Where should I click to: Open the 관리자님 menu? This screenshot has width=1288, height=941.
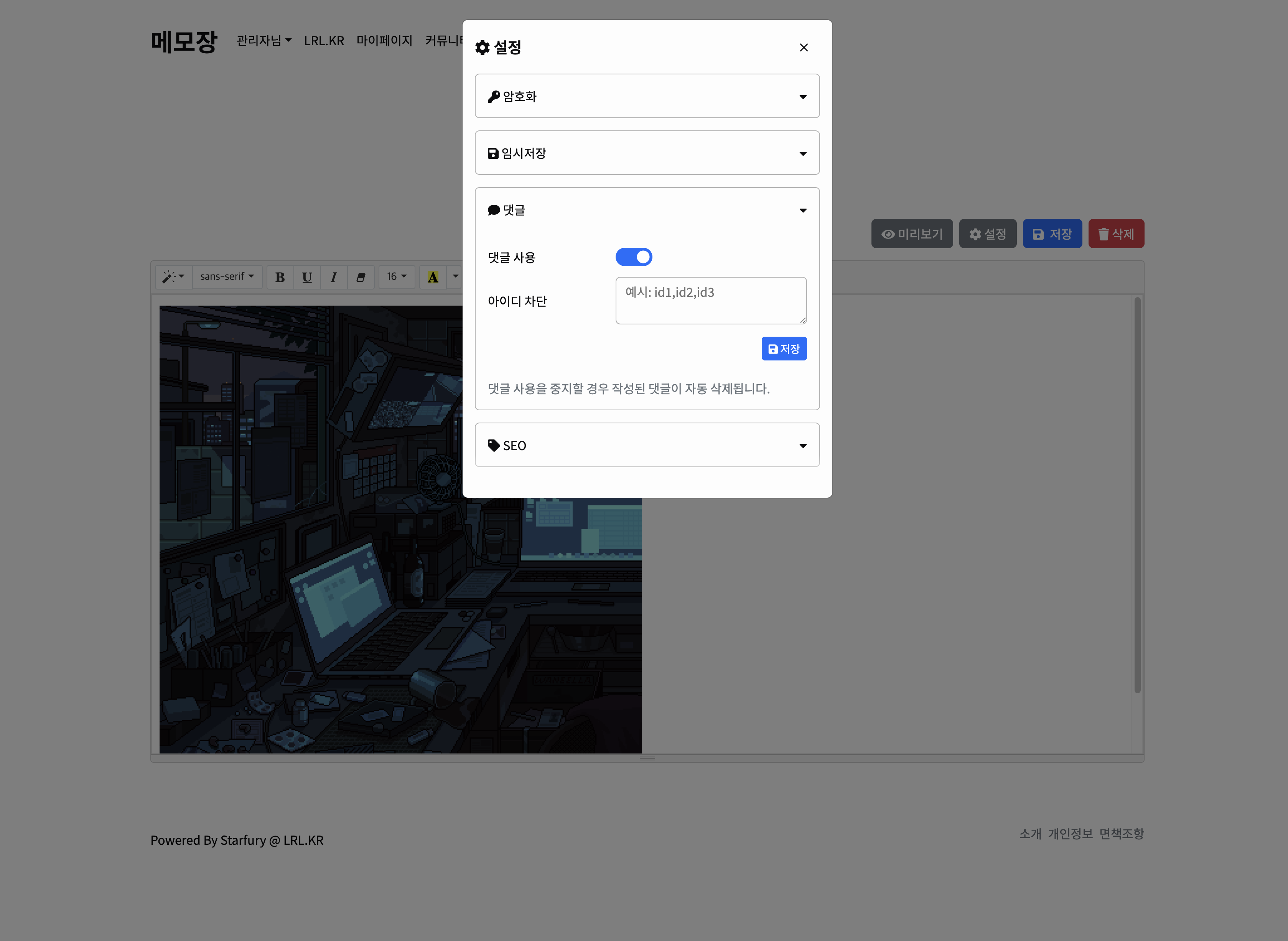[x=264, y=40]
